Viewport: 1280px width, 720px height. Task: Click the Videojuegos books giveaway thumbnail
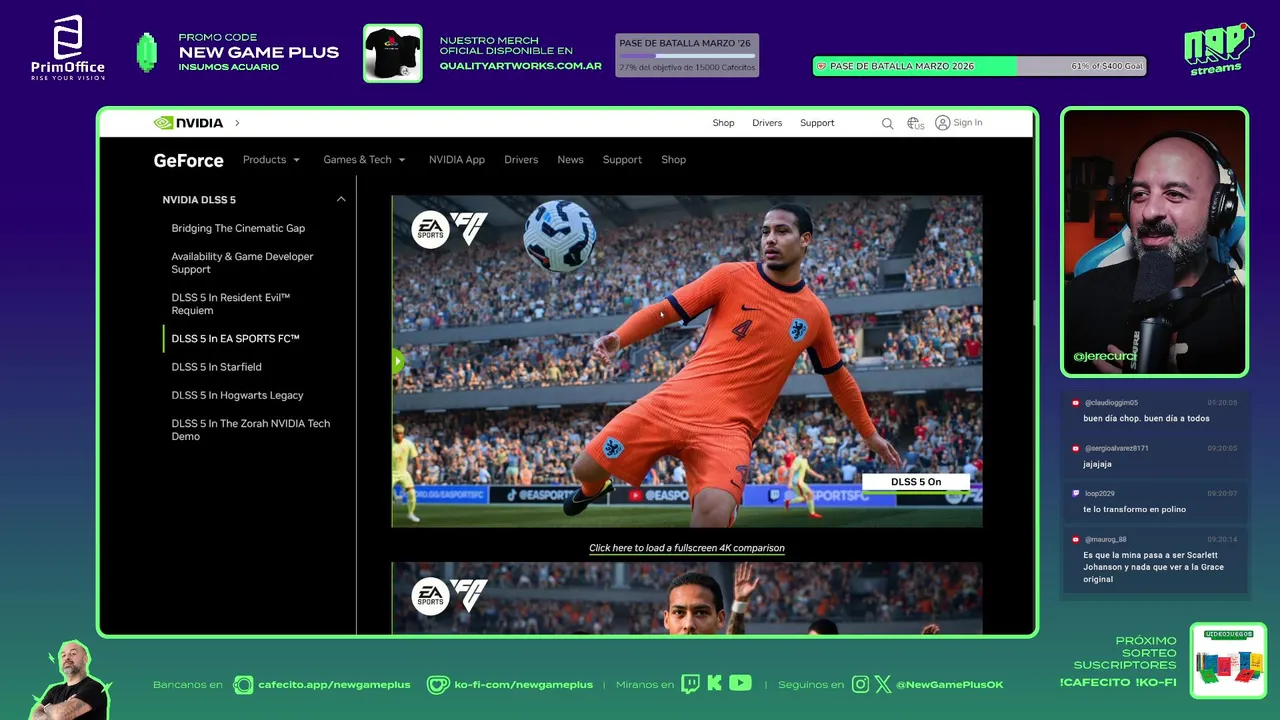(x=1228, y=660)
